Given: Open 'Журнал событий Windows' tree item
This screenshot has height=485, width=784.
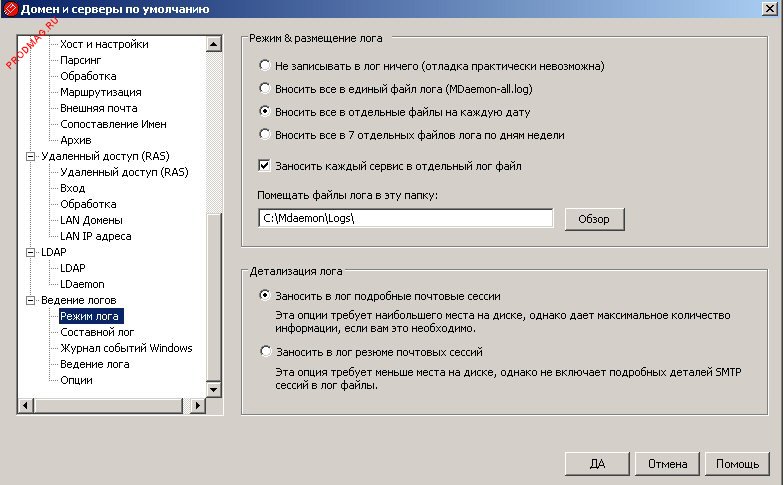Looking at the screenshot, I should 126,348.
